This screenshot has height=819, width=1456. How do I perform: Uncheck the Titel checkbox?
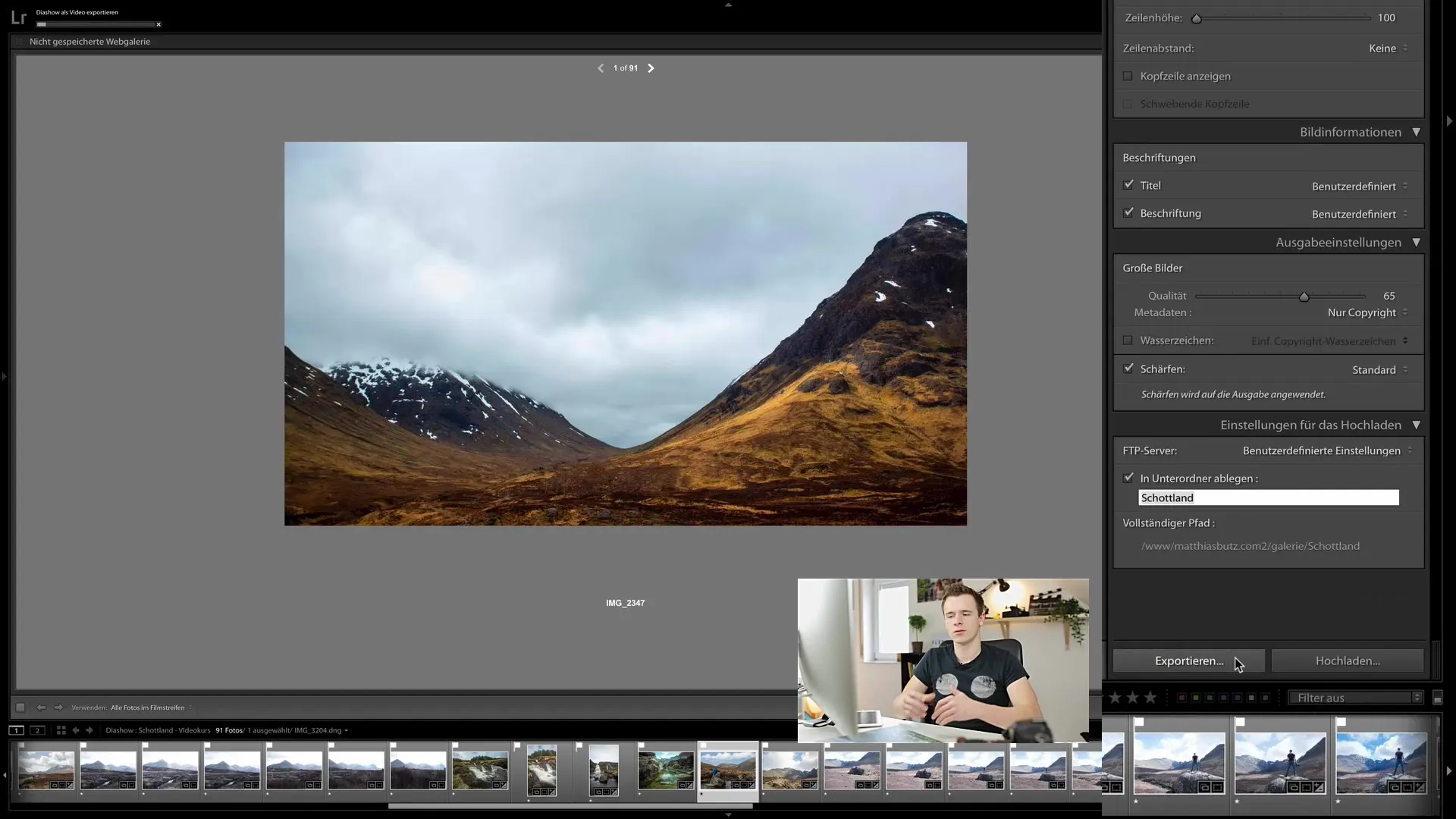[1128, 185]
